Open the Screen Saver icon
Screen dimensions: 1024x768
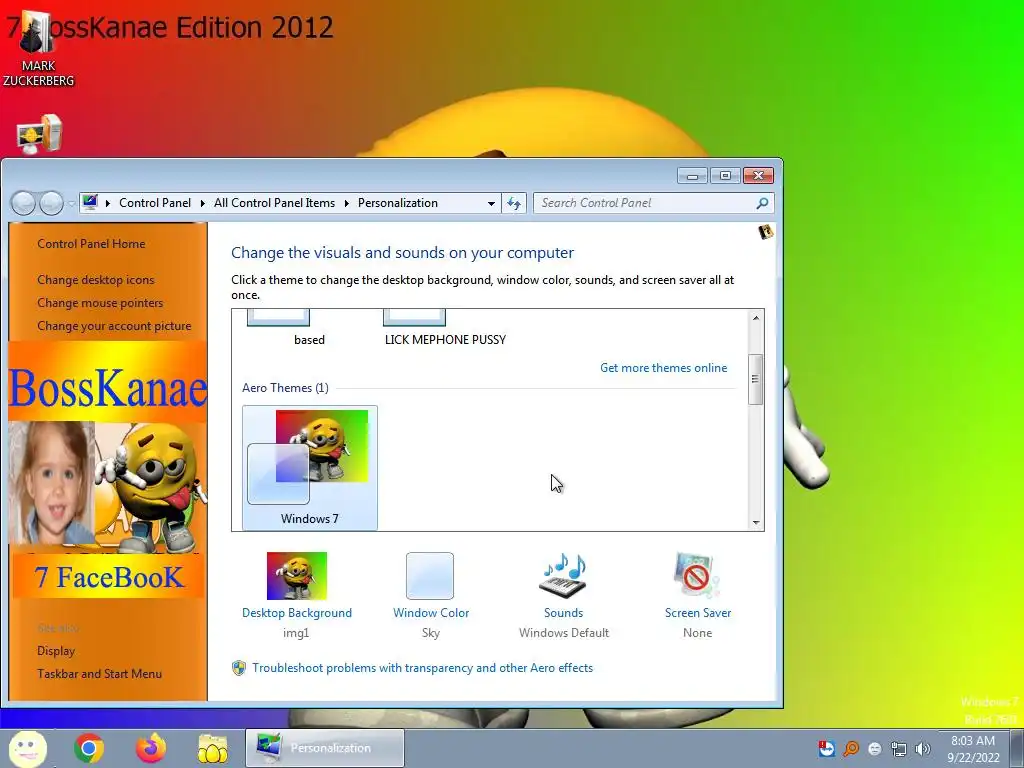[697, 575]
